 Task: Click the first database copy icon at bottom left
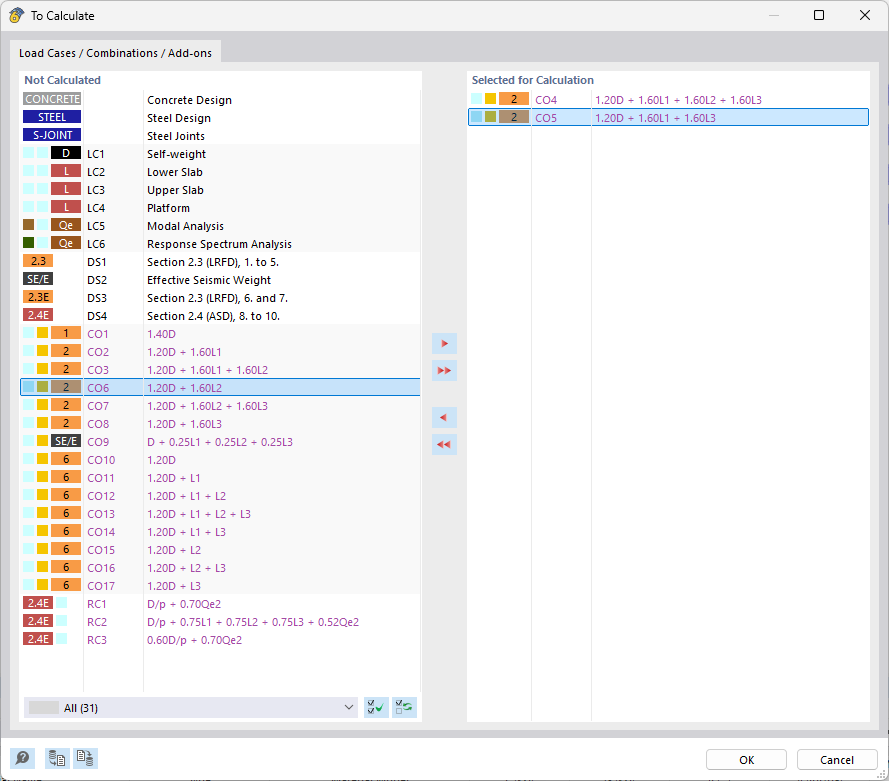57,758
